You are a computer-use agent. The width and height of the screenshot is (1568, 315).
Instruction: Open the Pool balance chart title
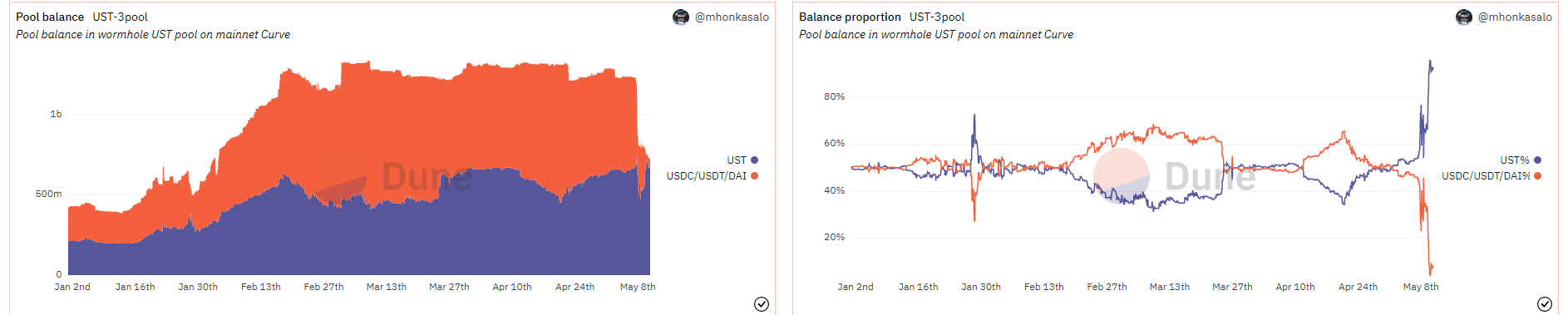coord(50,17)
